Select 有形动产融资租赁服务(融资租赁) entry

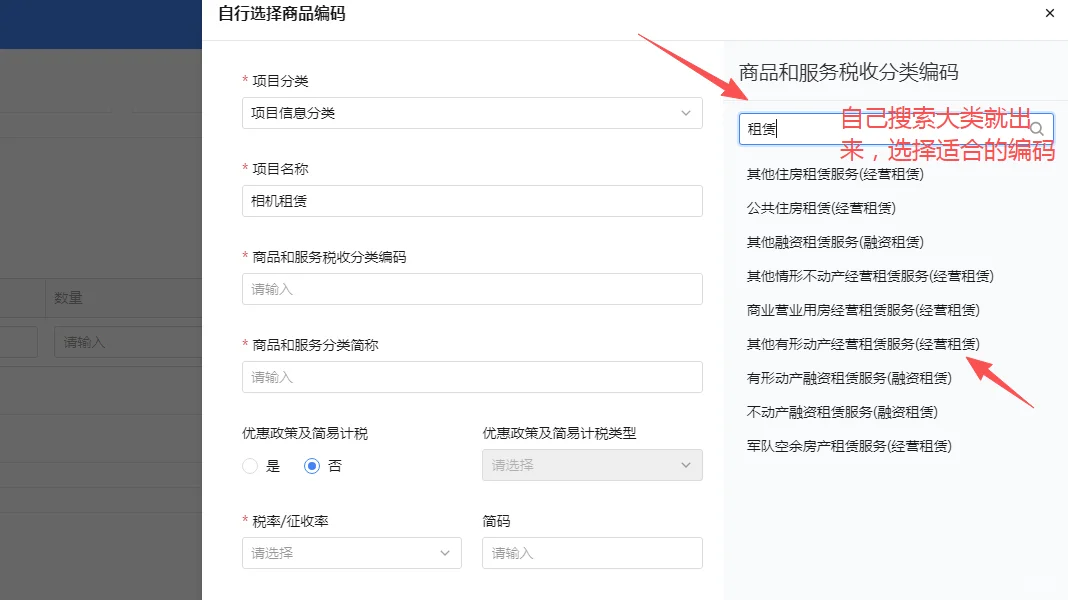pos(846,377)
